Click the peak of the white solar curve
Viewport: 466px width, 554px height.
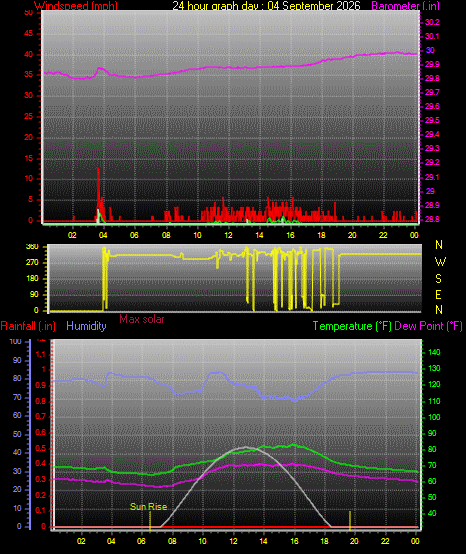pos(246,448)
